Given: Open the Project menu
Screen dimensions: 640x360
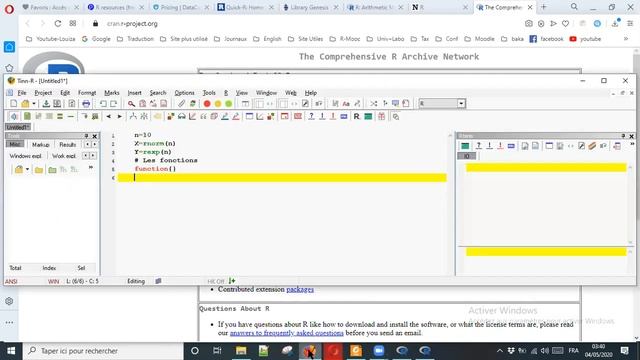Looking at the screenshot, I should (43, 93).
